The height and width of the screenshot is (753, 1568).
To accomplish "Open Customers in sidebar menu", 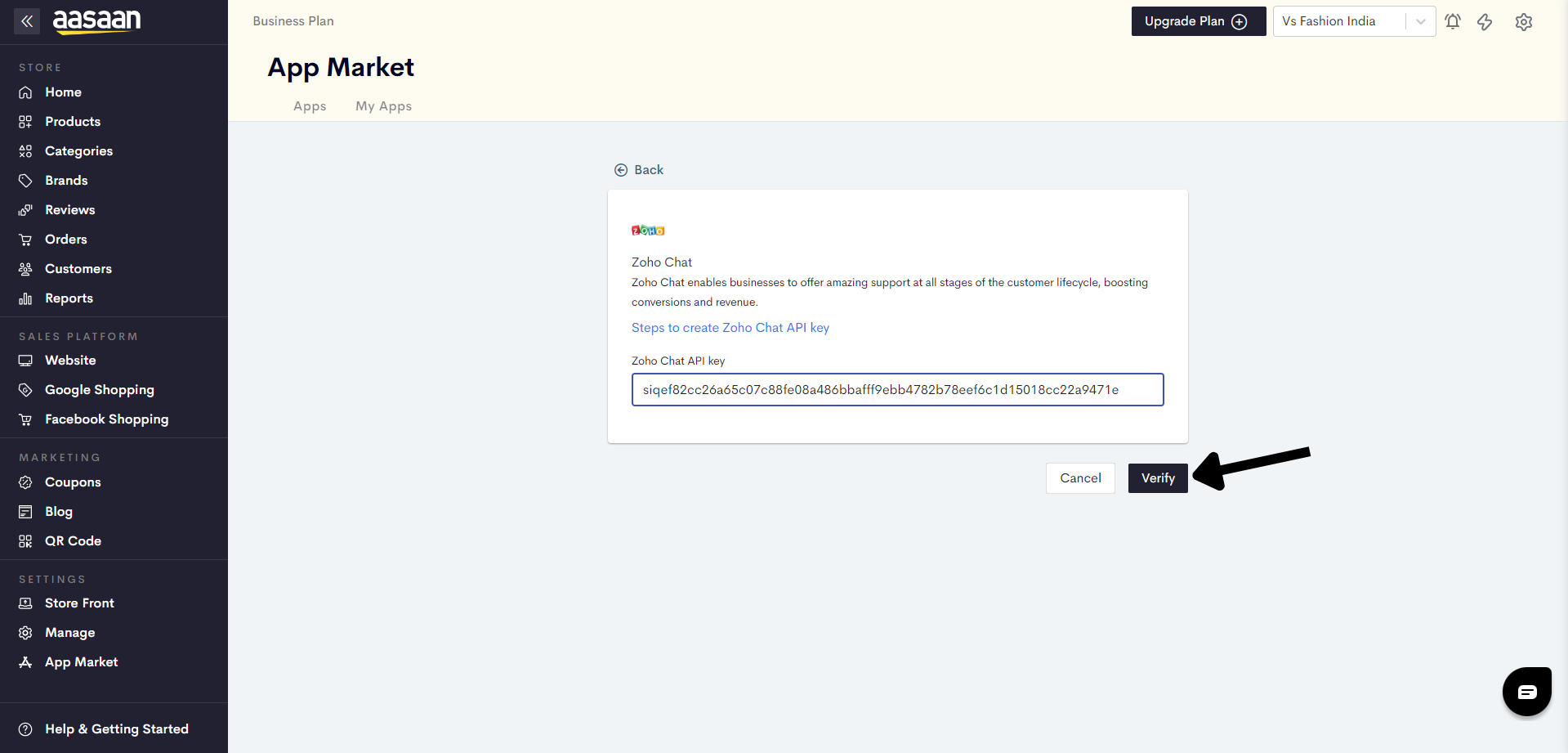I will pos(78,269).
